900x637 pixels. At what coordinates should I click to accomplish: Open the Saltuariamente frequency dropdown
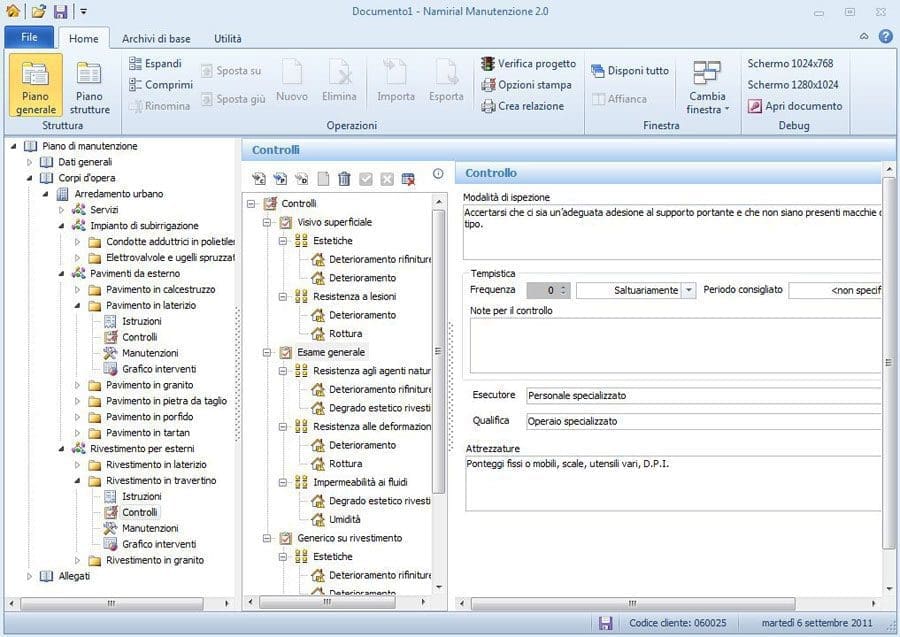(x=688, y=289)
